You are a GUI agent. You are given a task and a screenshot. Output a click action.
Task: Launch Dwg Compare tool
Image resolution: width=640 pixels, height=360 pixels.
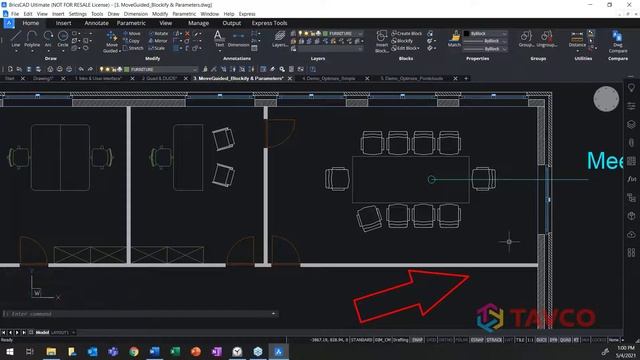(x=618, y=41)
